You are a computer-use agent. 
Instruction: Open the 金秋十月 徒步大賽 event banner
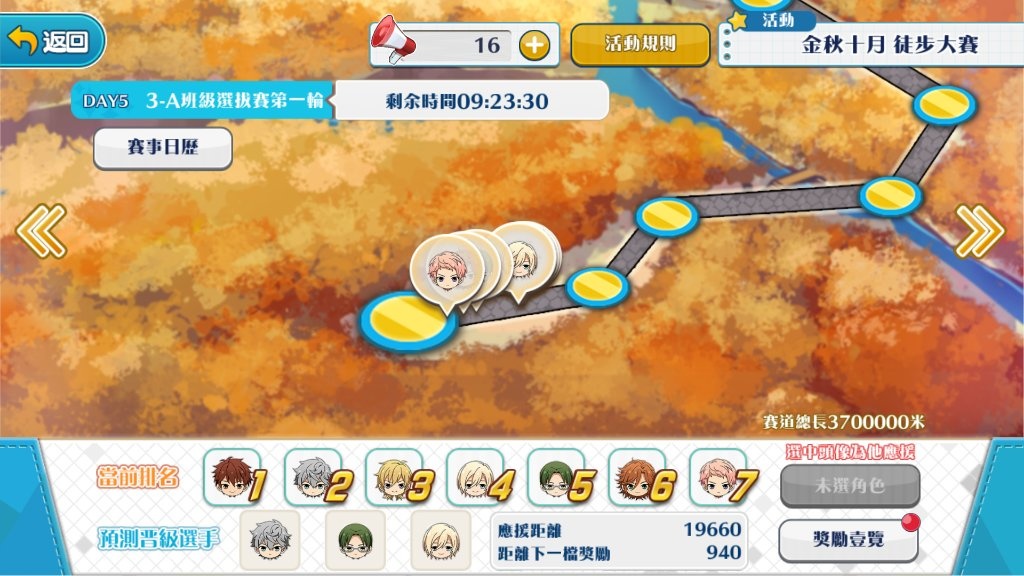[x=872, y=44]
